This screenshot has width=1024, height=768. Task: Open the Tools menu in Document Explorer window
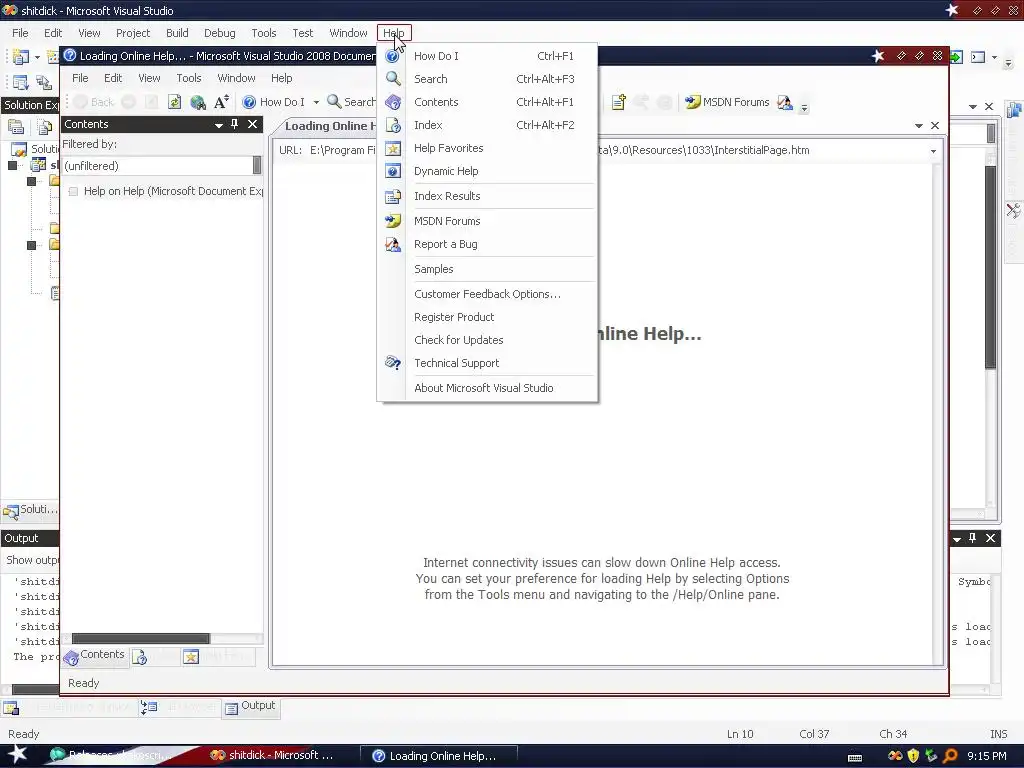pos(189,78)
